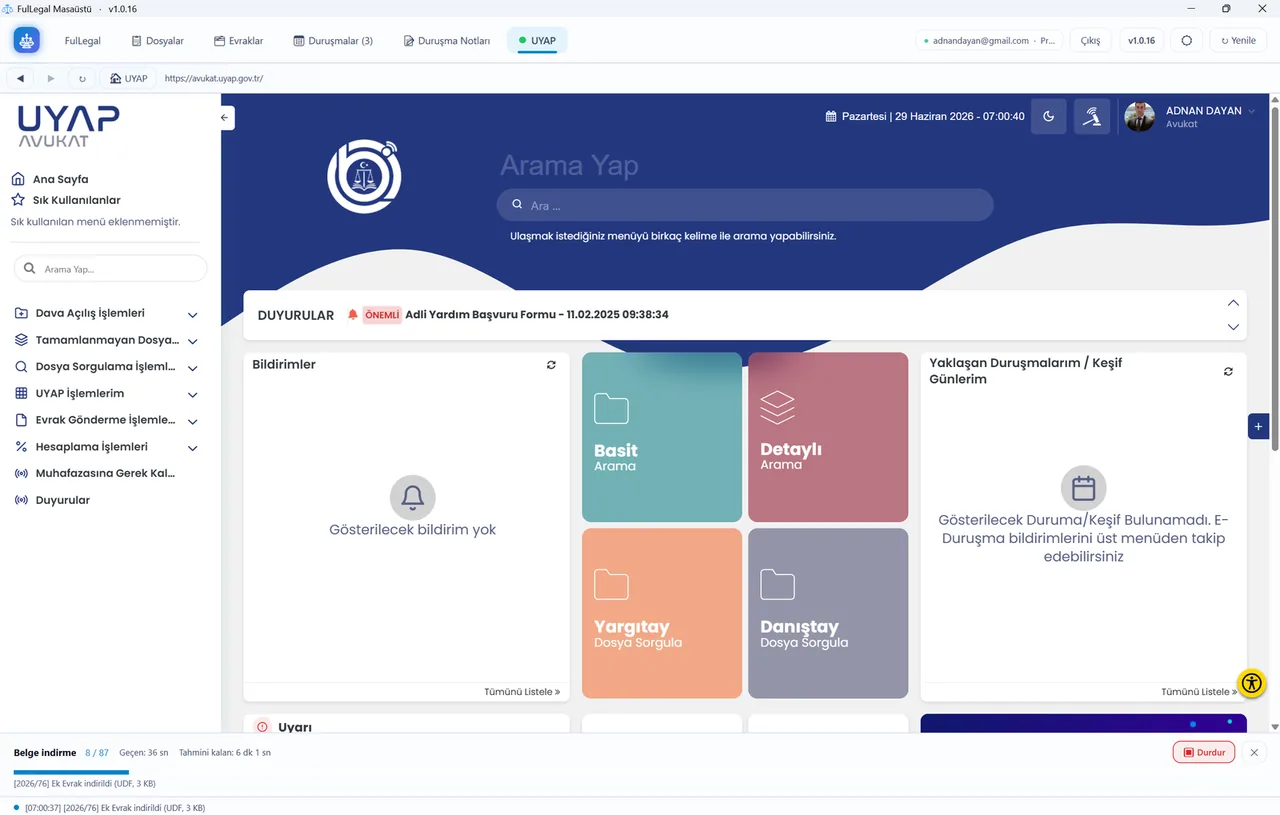
Task: Reload the page with the browser reload icon
Action: (82, 78)
